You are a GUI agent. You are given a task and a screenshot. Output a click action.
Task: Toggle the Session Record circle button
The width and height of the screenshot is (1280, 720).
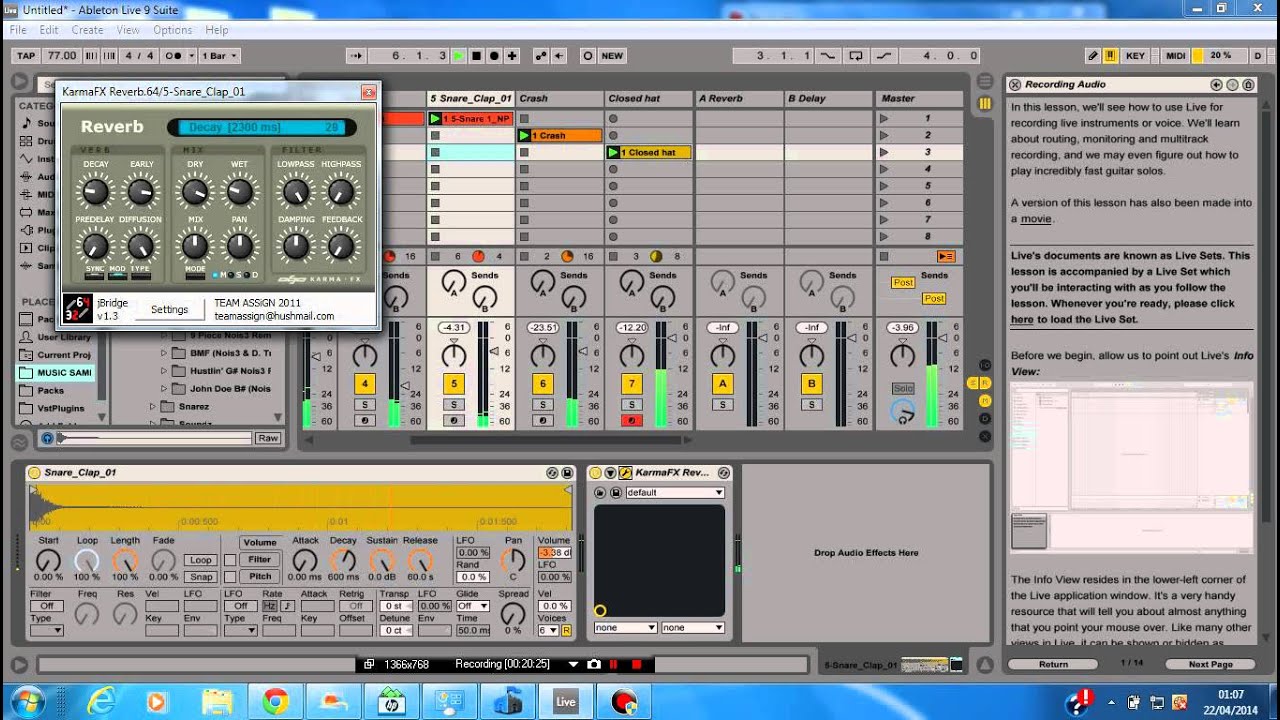point(587,56)
